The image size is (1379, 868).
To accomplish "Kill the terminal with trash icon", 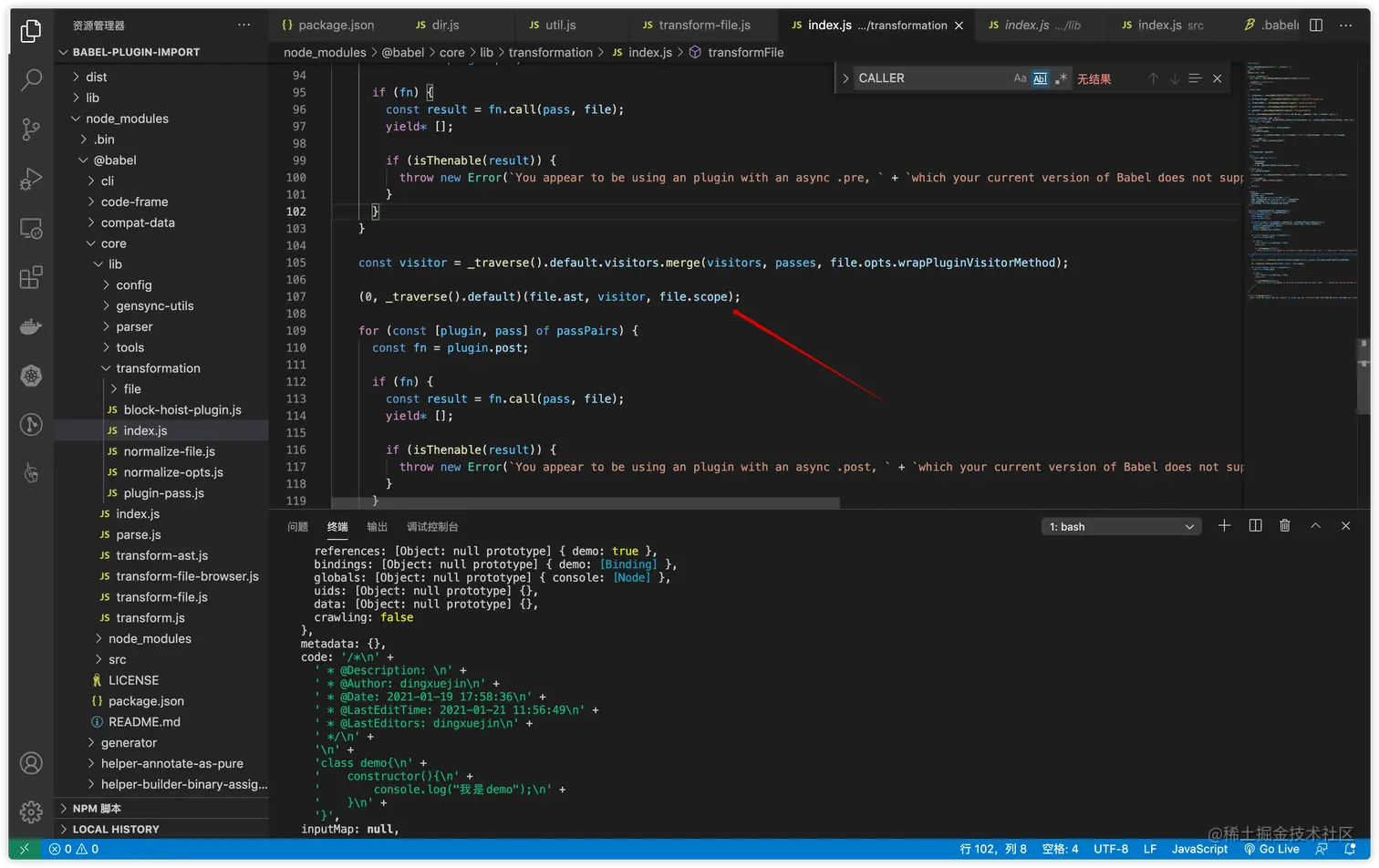I will [x=1285, y=526].
